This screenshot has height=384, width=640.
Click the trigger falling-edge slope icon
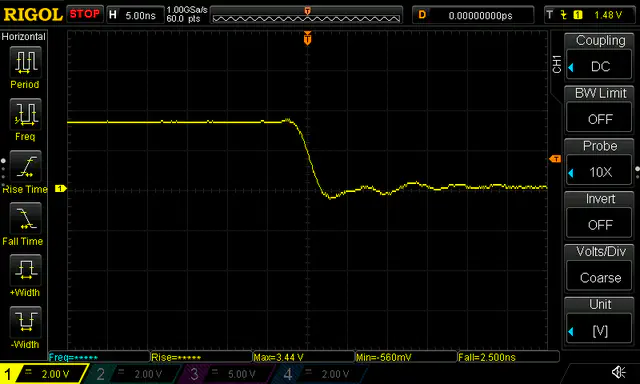point(564,15)
